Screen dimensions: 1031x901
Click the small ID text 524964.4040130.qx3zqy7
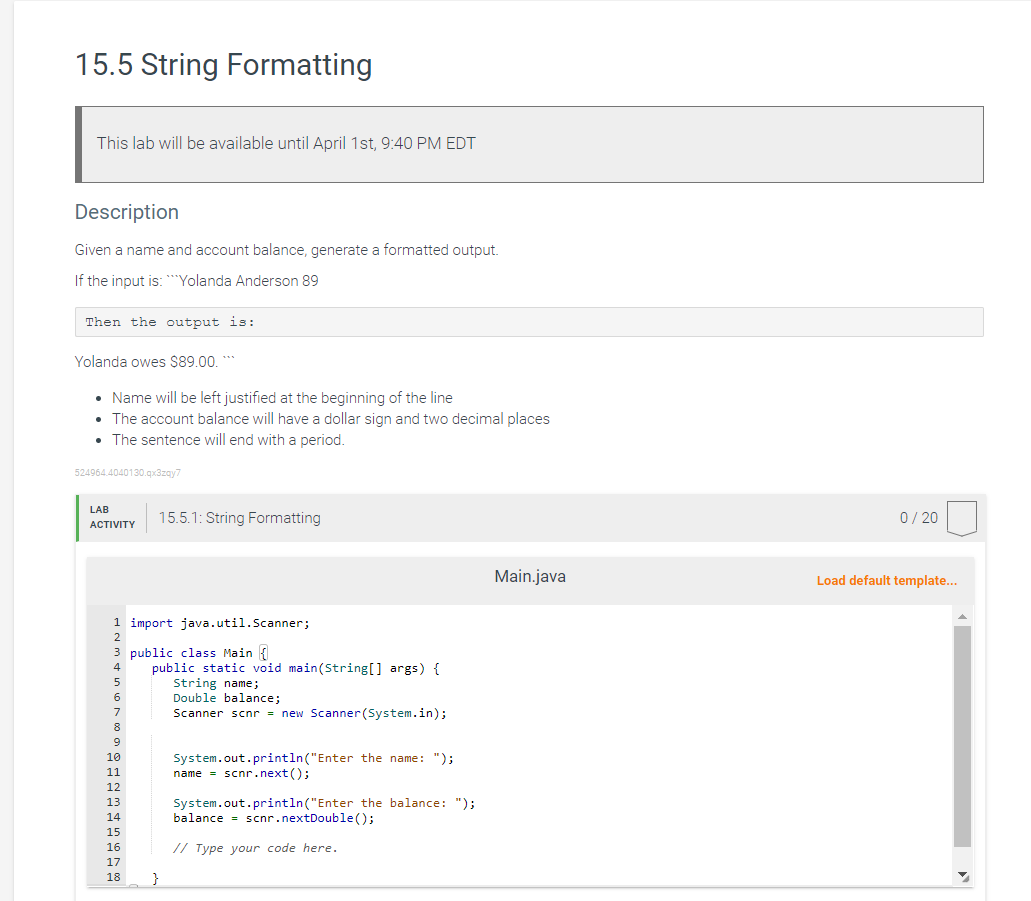(128, 473)
